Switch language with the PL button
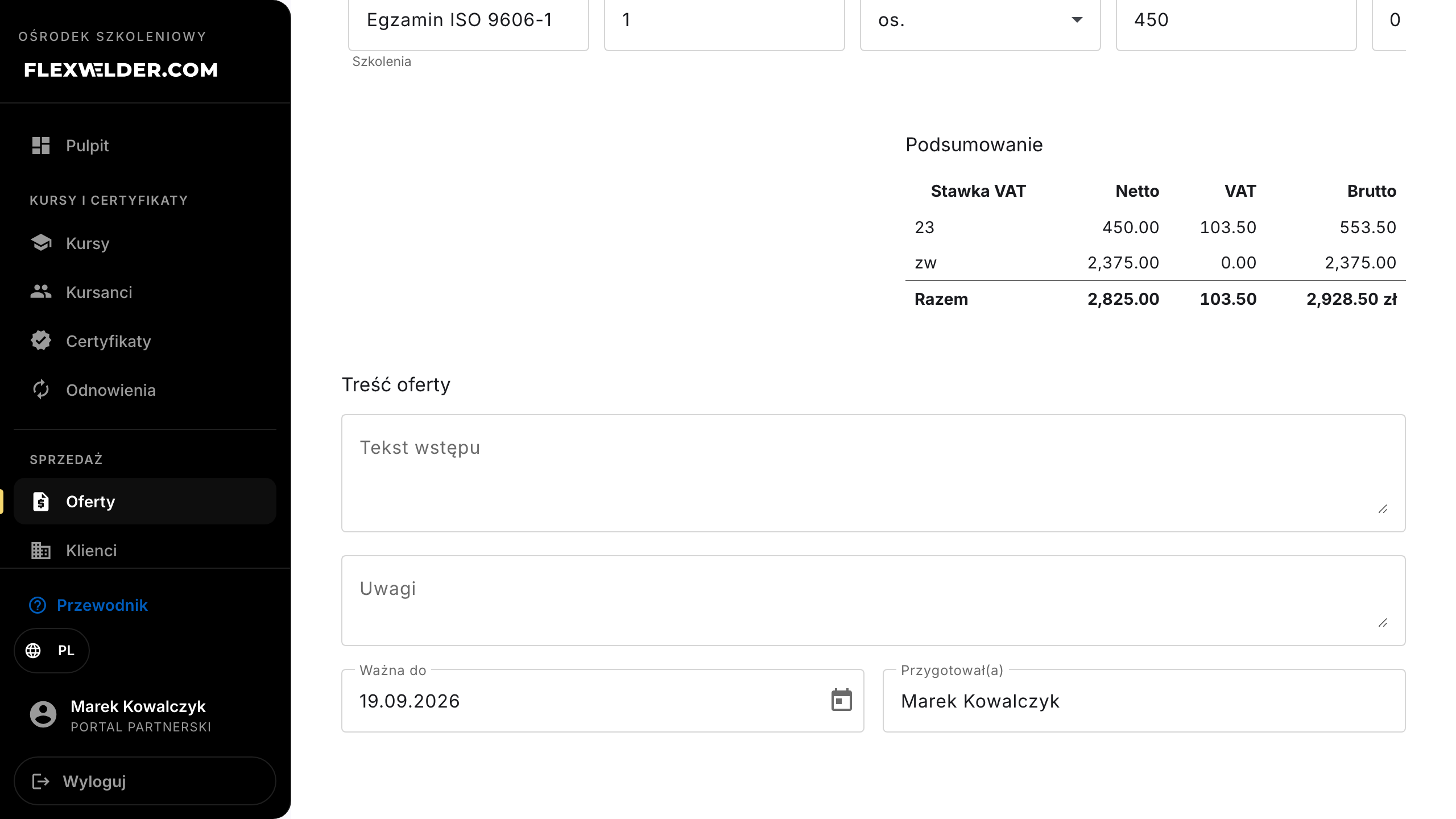 coord(52,651)
